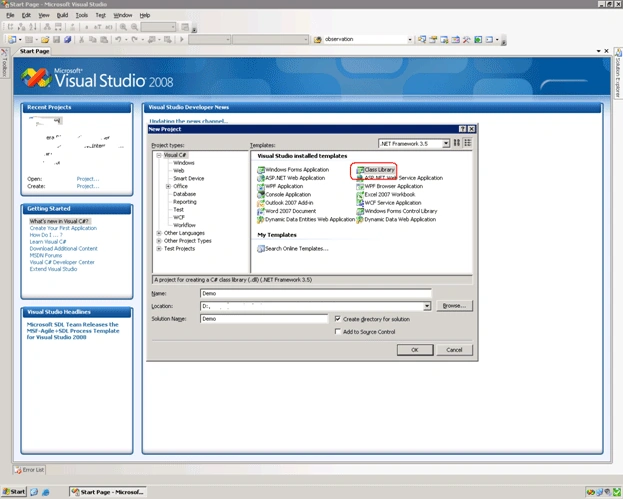623x499 pixels.
Task: Click the dialog Help question mark button
Action: click(x=462, y=129)
